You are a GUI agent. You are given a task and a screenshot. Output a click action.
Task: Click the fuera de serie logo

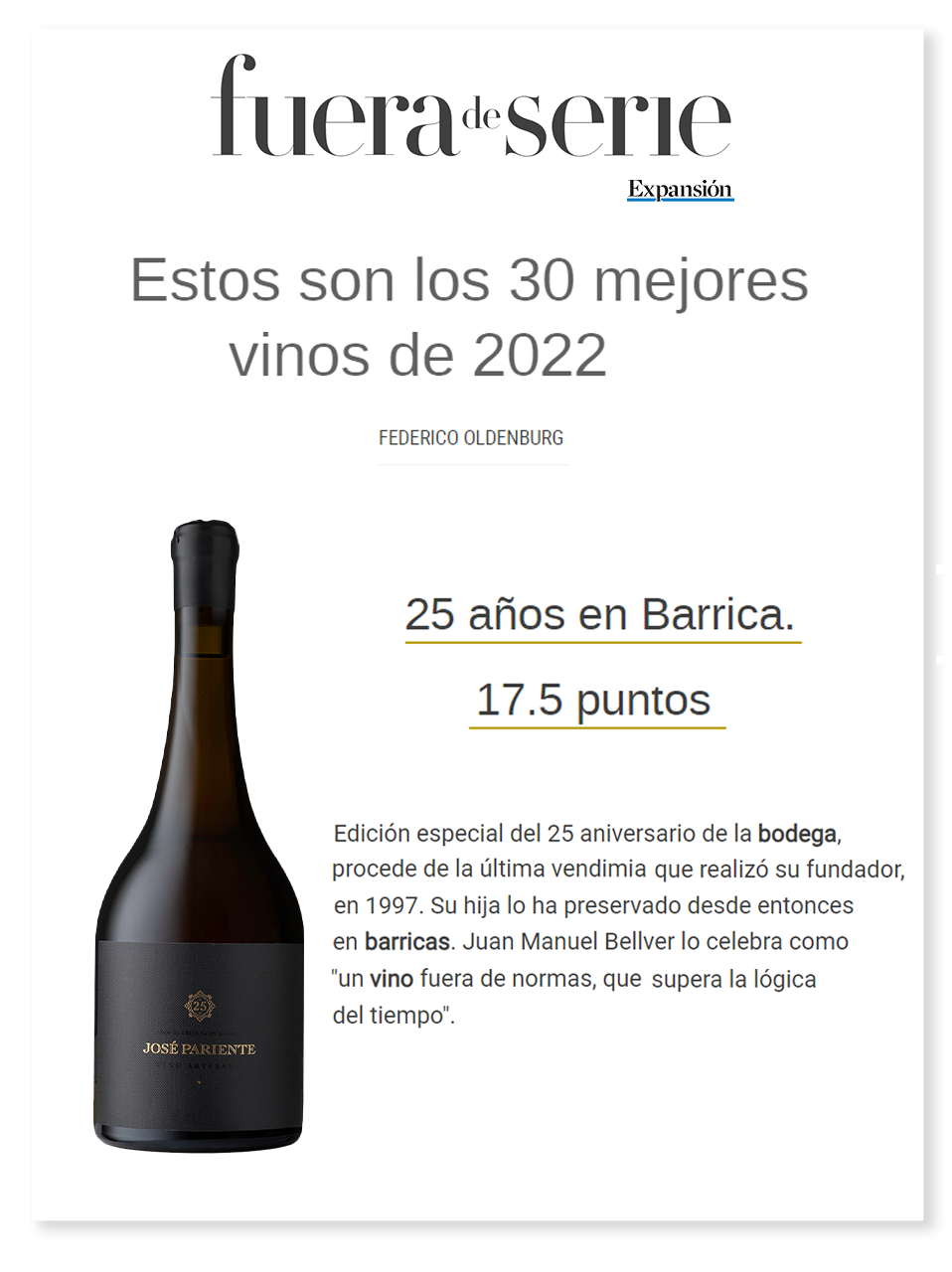[x=471, y=106]
